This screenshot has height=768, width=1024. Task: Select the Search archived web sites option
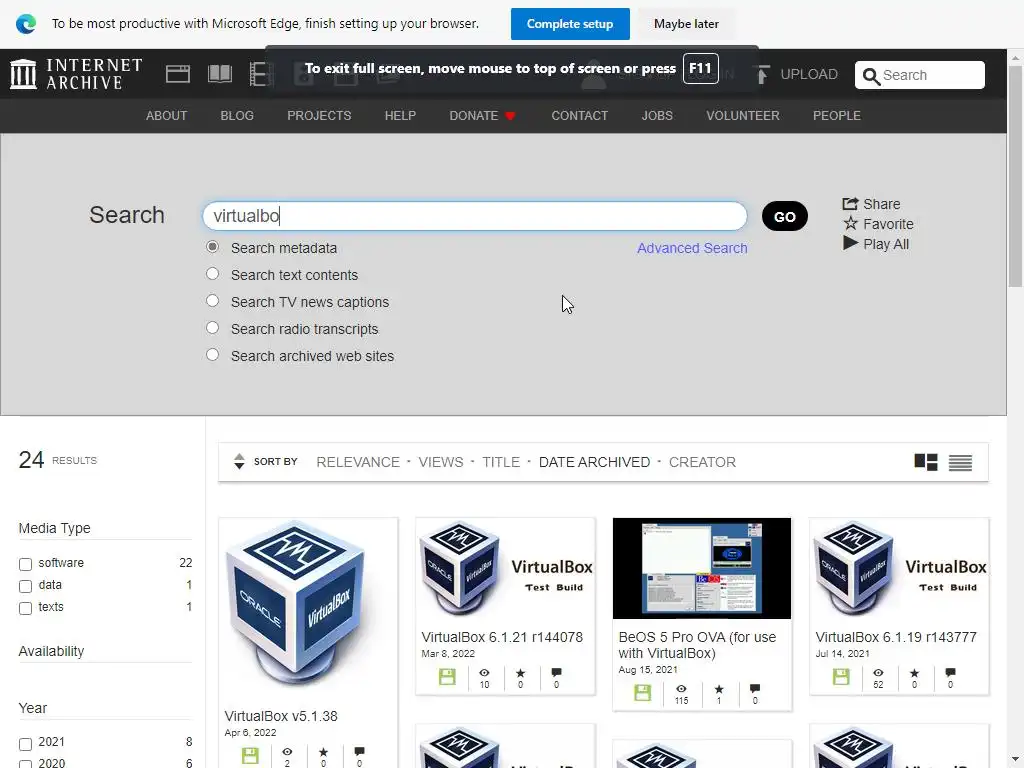pyautogui.click(x=212, y=355)
